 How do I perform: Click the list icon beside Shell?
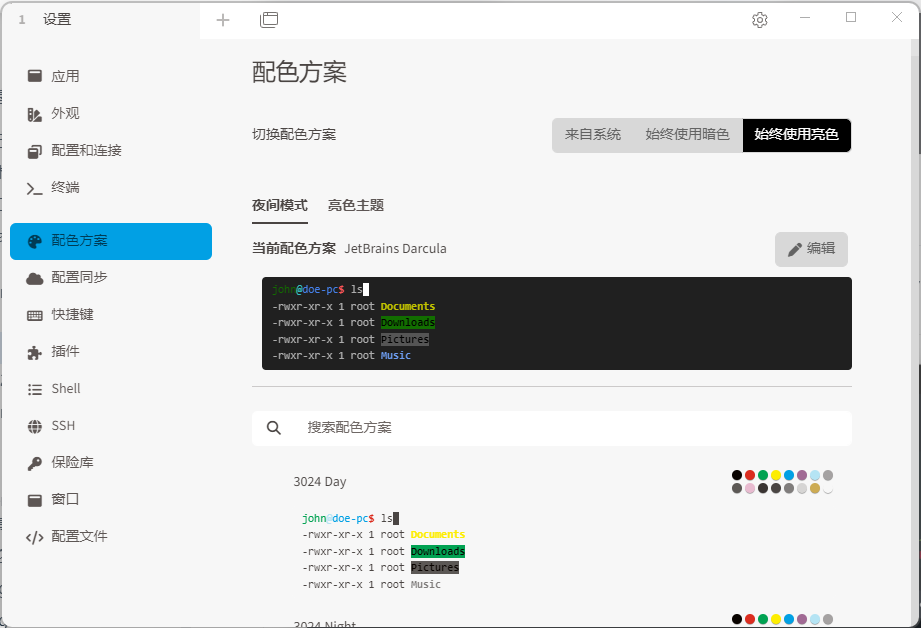(x=35, y=389)
